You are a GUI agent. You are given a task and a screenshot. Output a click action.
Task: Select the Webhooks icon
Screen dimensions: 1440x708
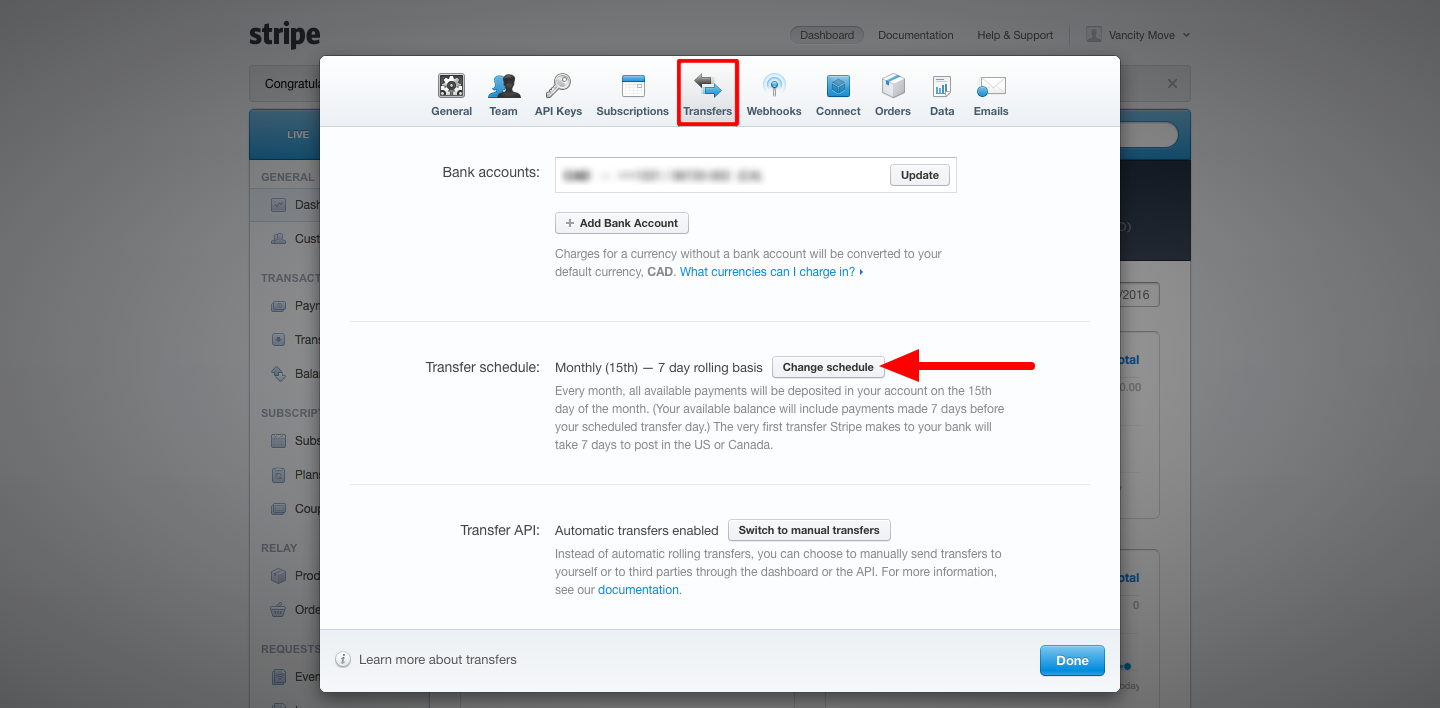(774, 87)
